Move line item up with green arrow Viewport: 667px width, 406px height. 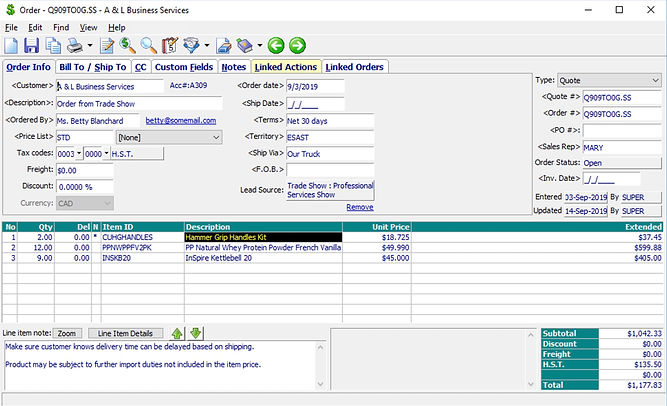[177, 333]
